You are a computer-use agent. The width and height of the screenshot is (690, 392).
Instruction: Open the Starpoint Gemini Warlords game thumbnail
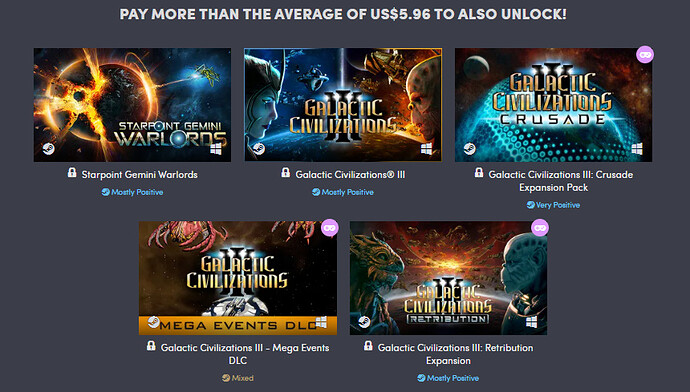[132, 105]
